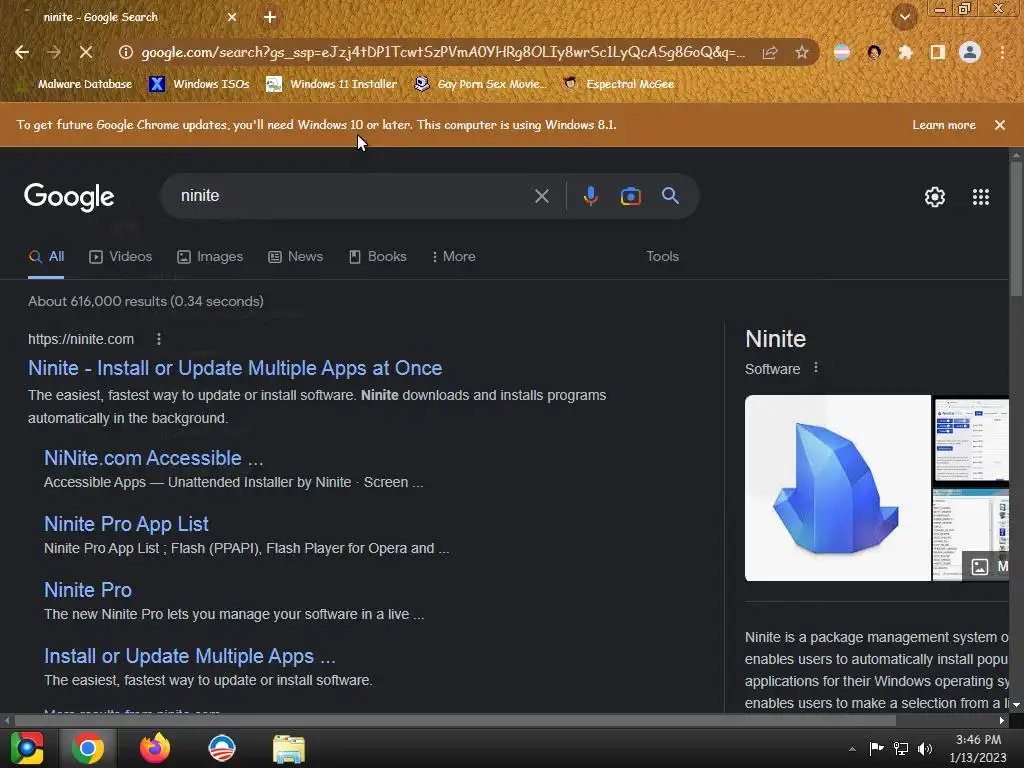Click the vertical scrollbar down arrow
The image size is (1024, 768).
click(1016, 705)
